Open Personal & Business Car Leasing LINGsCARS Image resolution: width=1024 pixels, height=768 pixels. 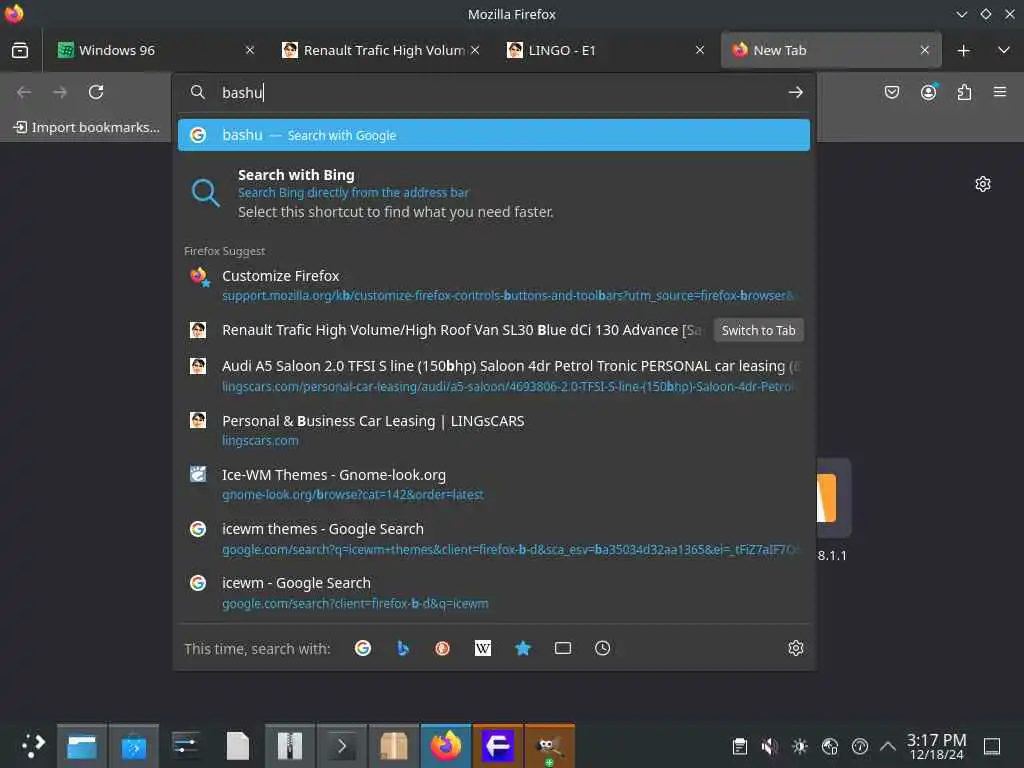494,430
